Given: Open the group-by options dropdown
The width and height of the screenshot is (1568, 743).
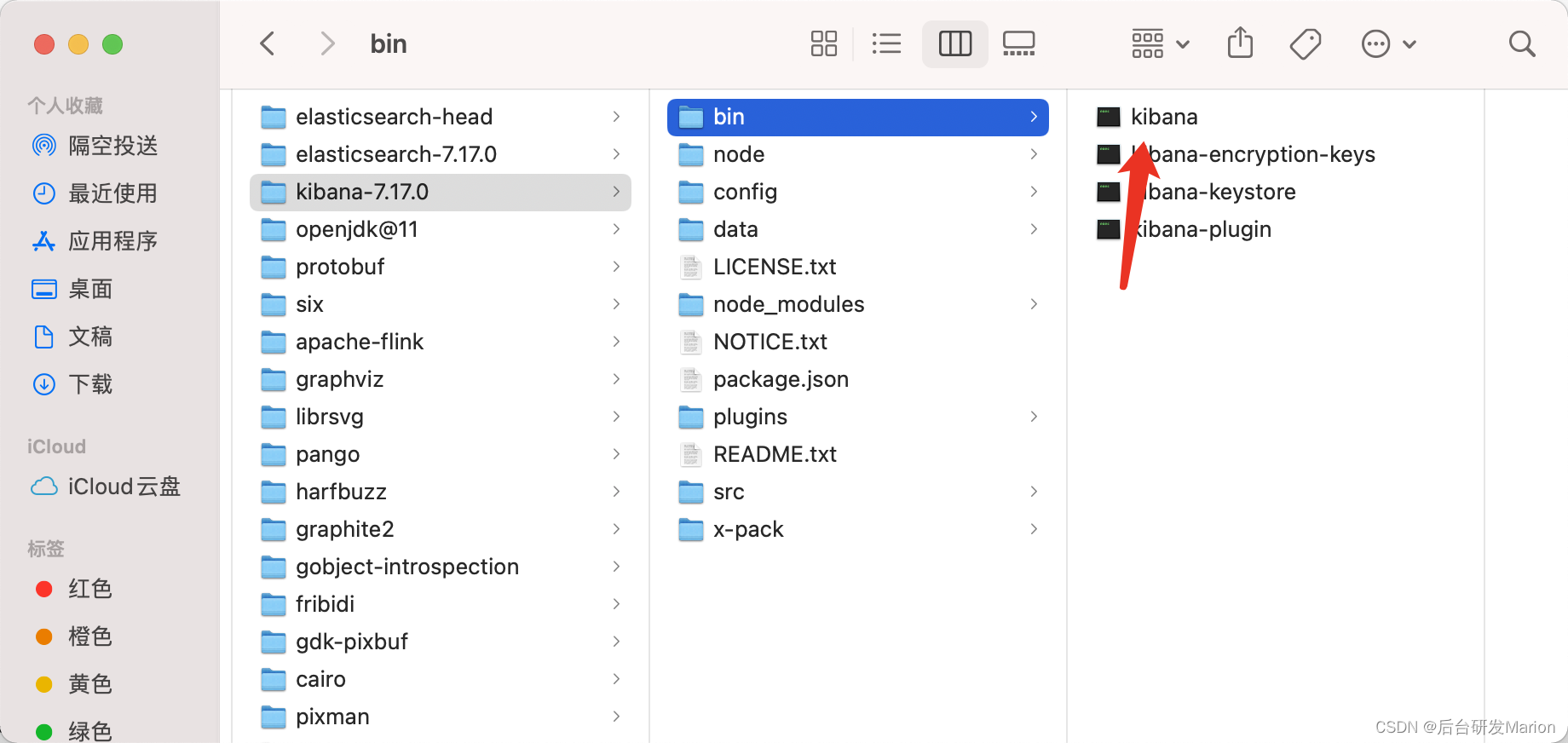Looking at the screenshot, I should pyautogui.click(x=1160, y=43).
